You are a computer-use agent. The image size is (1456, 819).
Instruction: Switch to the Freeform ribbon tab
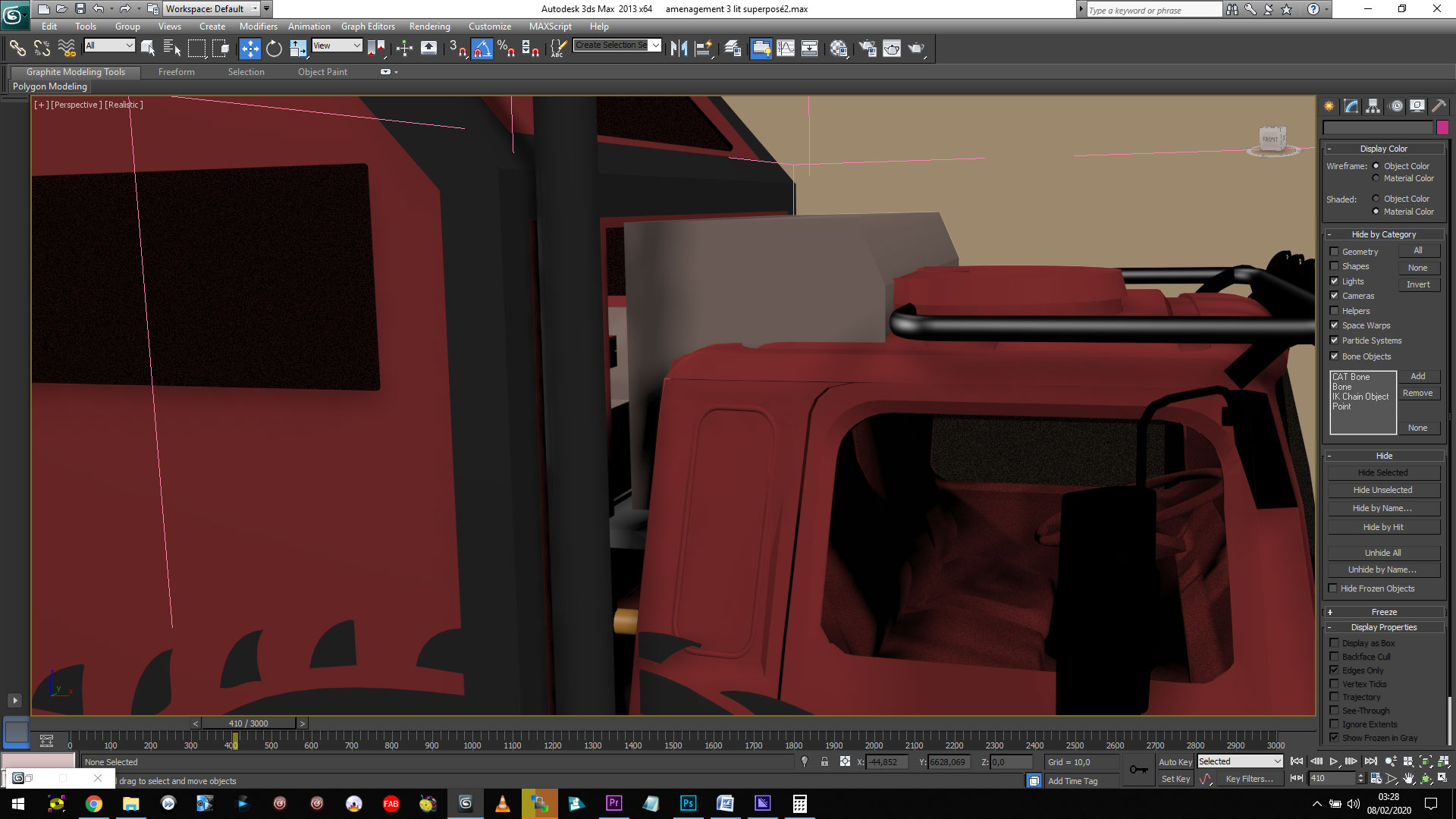[x=176, y=72]
